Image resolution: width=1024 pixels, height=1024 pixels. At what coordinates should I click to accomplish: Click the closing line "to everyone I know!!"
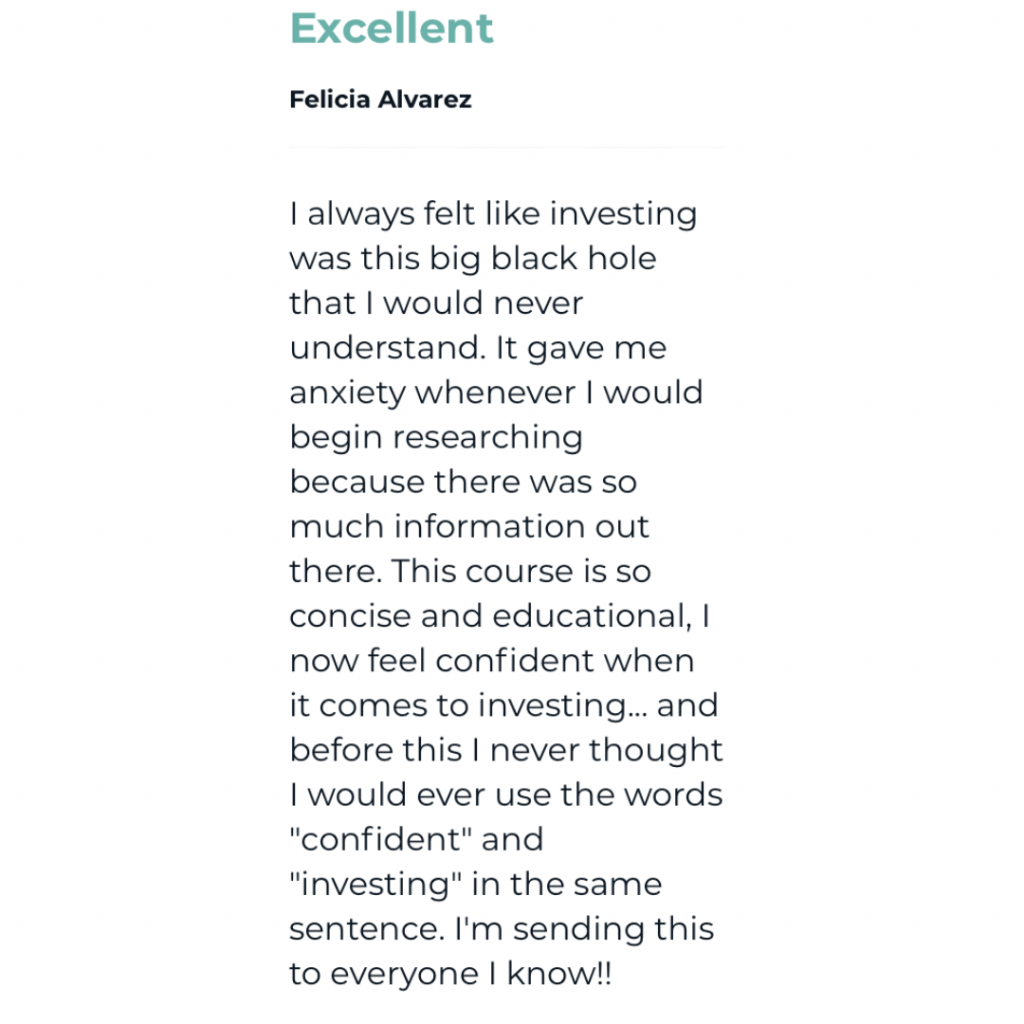[451, 974]
